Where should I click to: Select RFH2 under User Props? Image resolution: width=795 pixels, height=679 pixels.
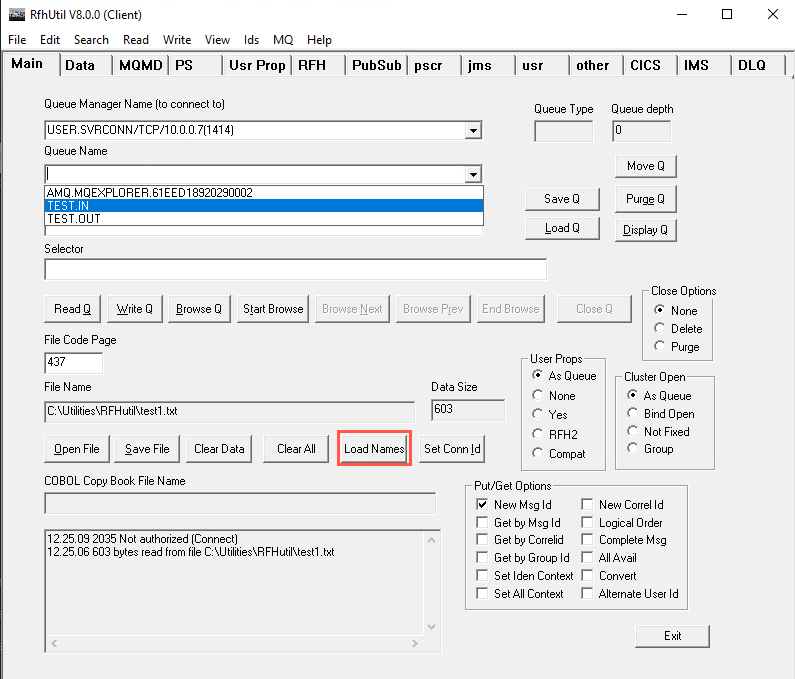pyautogui.click(x=555, y=435)
